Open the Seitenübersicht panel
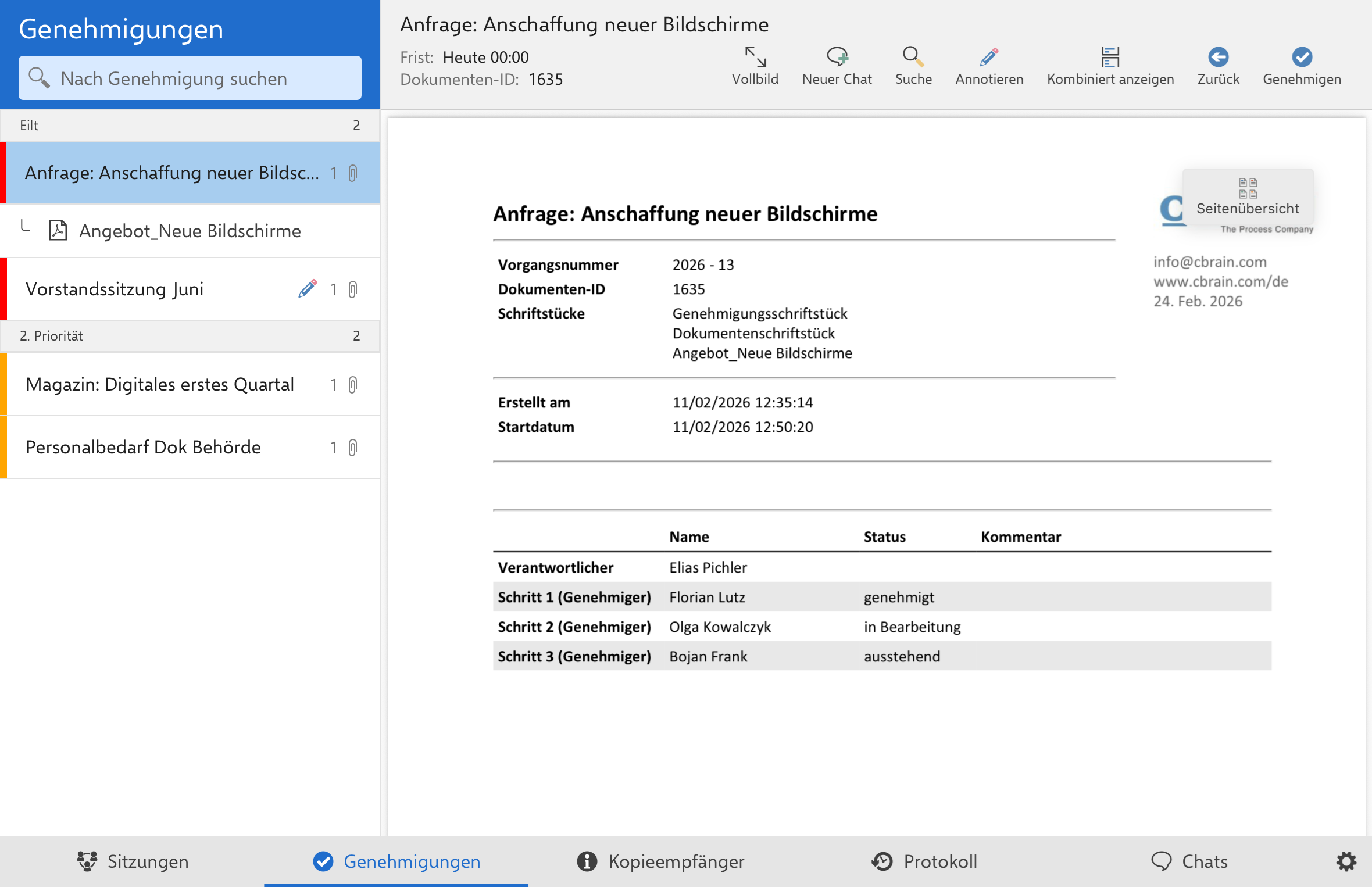 tap(1248, 201)
